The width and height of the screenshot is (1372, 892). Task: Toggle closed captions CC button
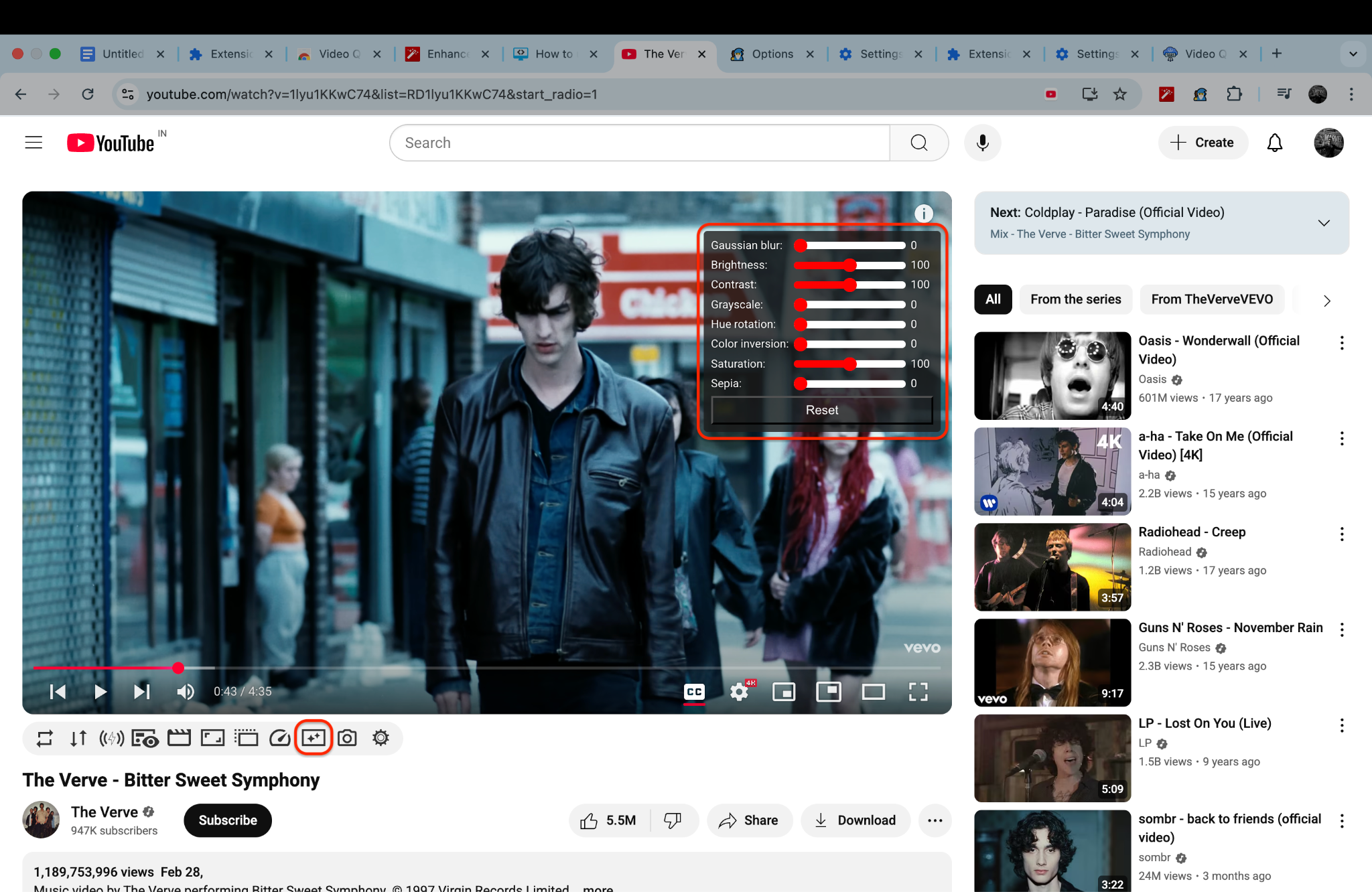[694, 692]
